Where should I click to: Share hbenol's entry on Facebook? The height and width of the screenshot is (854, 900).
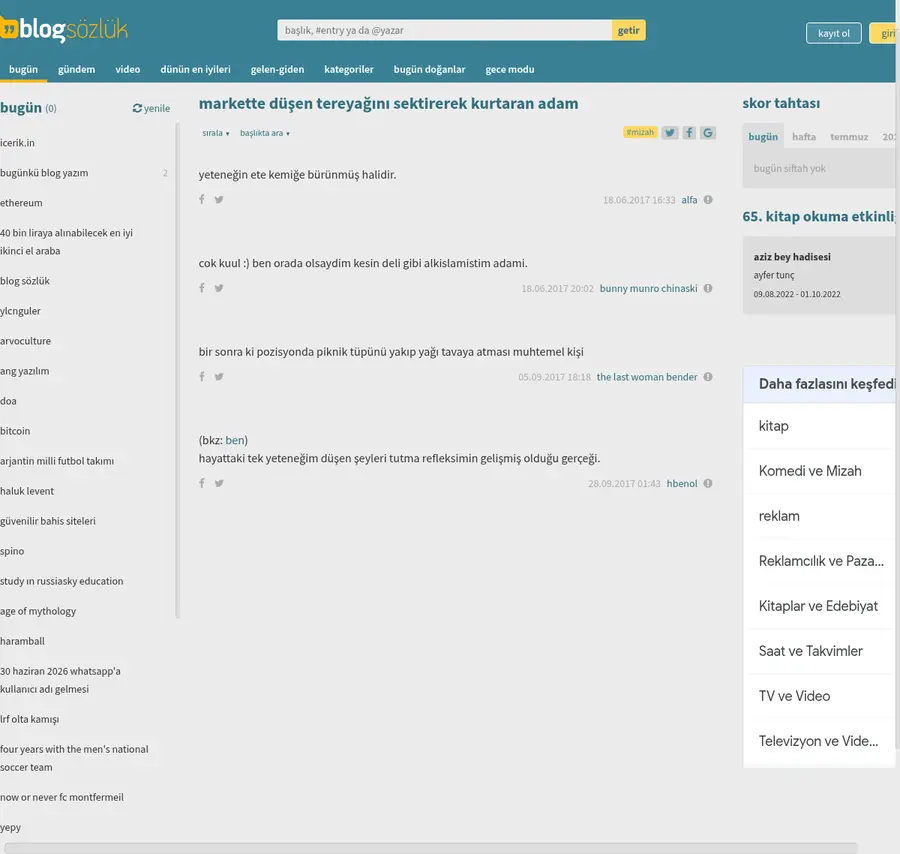pos(201,483)
